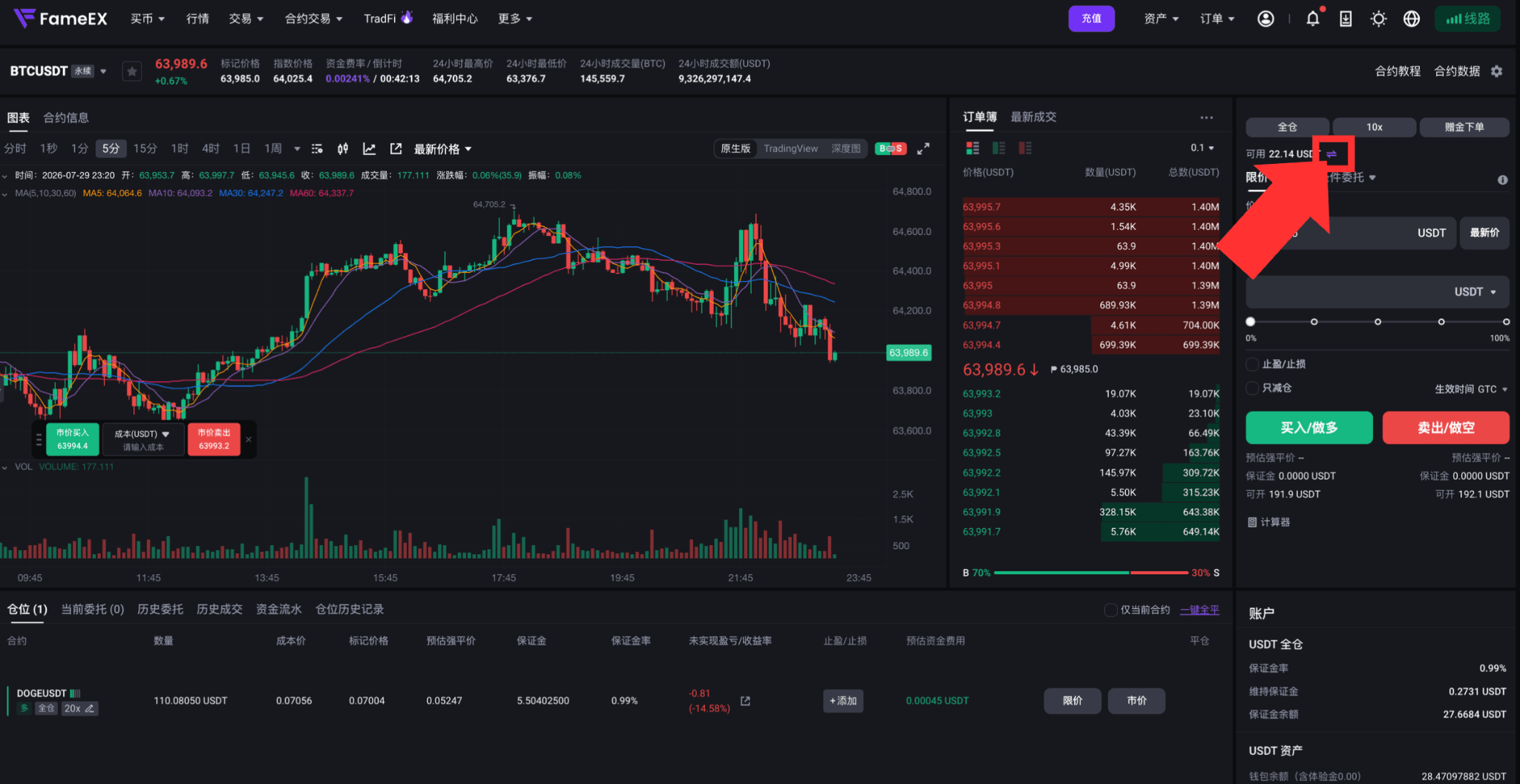Open the 全仓 margin mode selector
1520x784 pixels.
coord(1287,127)
